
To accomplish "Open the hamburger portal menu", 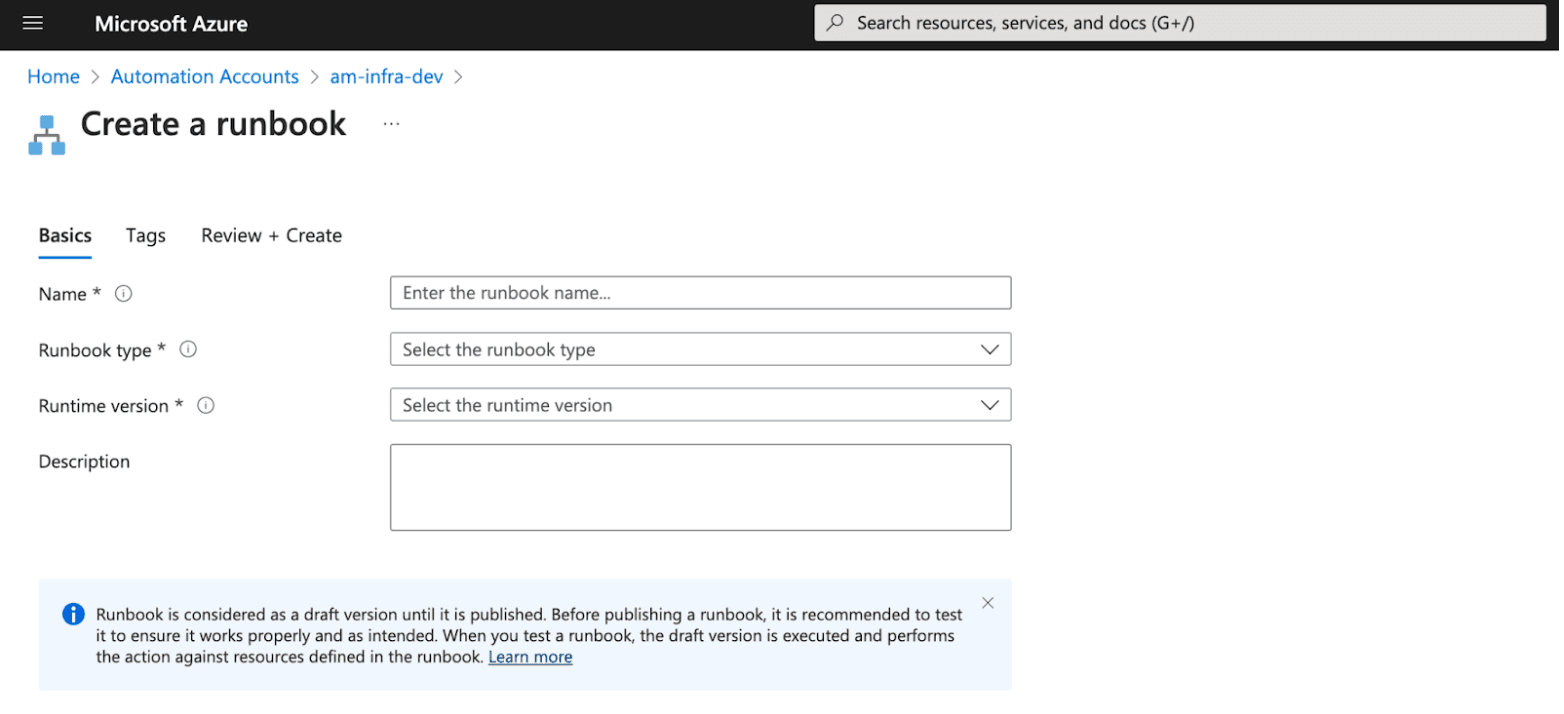I will (x=33, y=23).
